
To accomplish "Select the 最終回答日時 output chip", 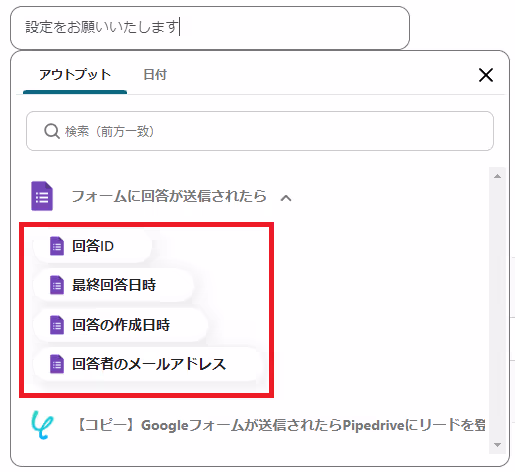I will 113,285.
